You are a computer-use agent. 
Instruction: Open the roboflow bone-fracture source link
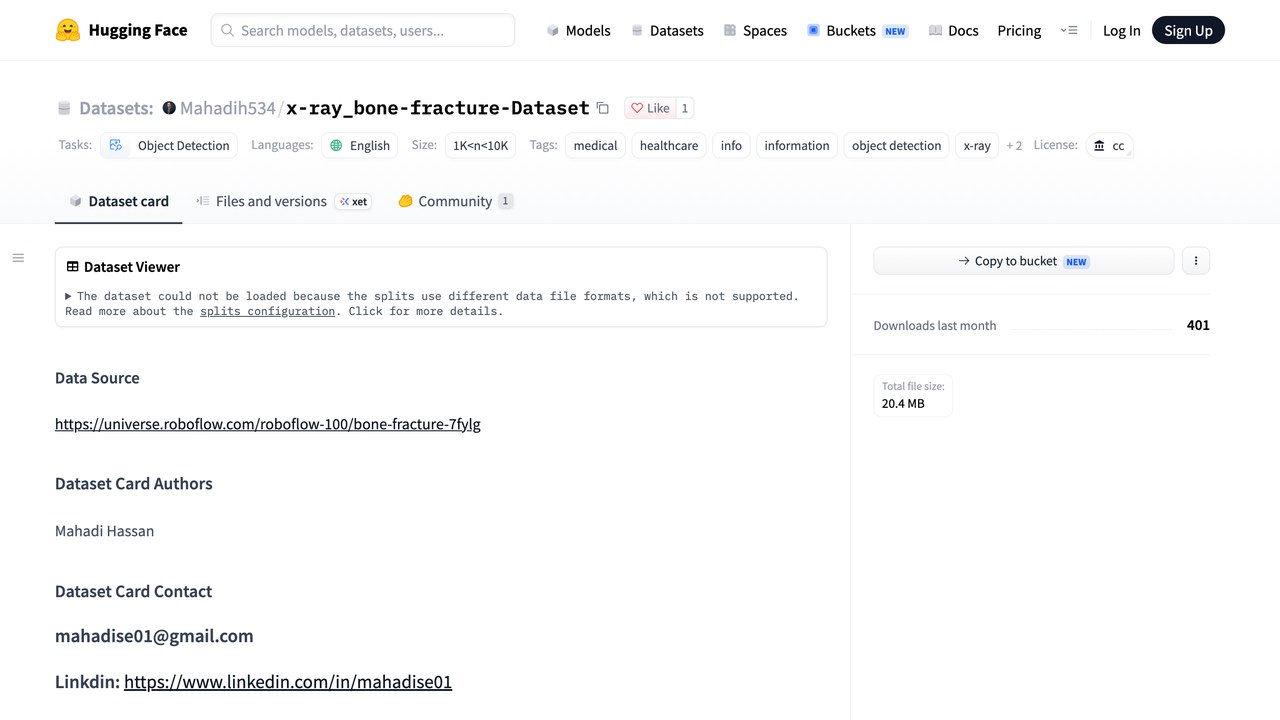(x=268, y=424)
